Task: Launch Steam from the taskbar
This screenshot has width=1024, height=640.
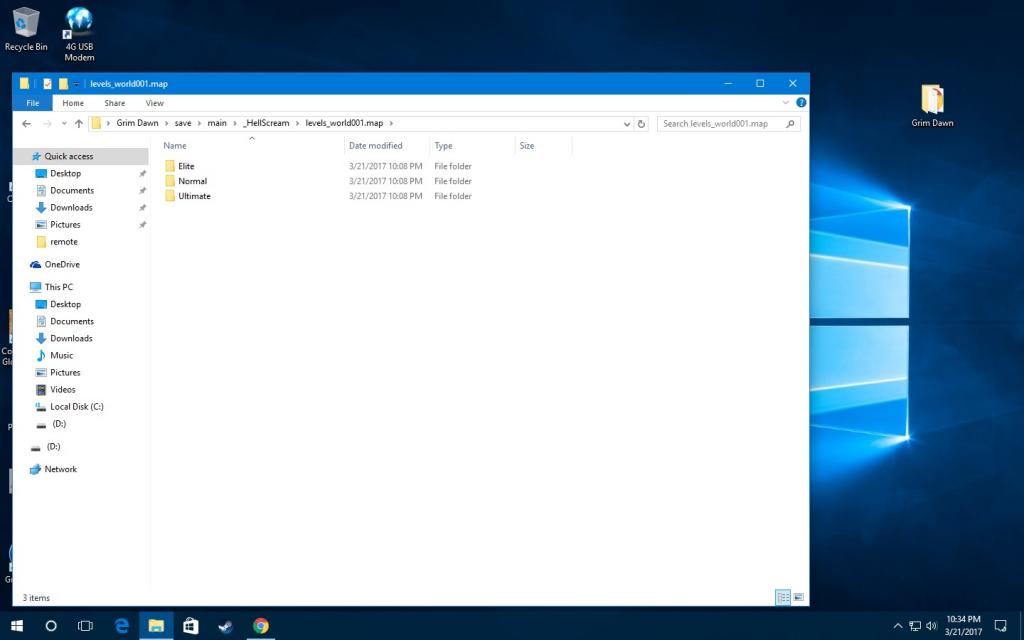Action: click(225, 626)
